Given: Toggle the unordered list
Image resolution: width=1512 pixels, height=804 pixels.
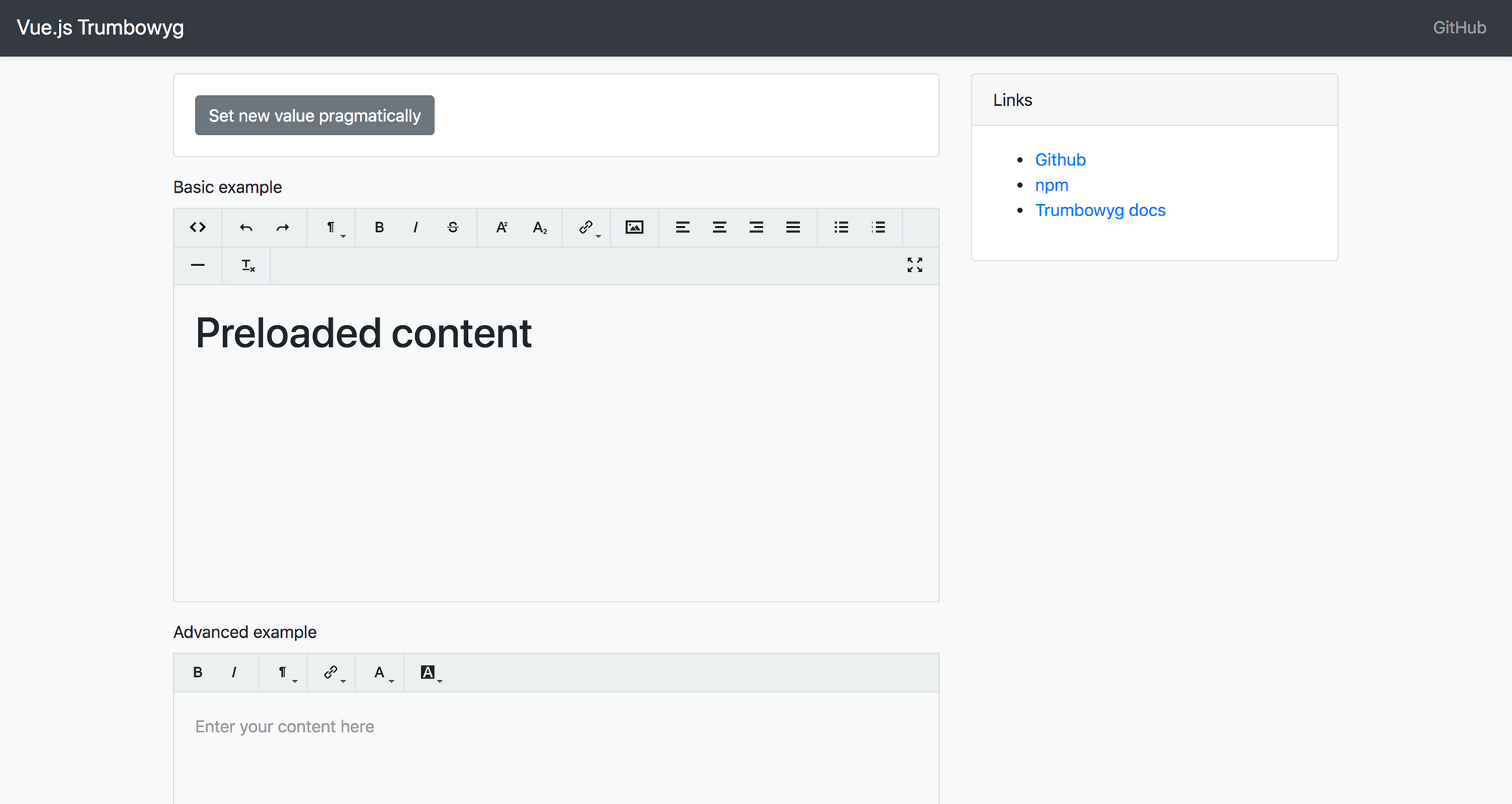Looking at the screenshot, I should [841, 227].
